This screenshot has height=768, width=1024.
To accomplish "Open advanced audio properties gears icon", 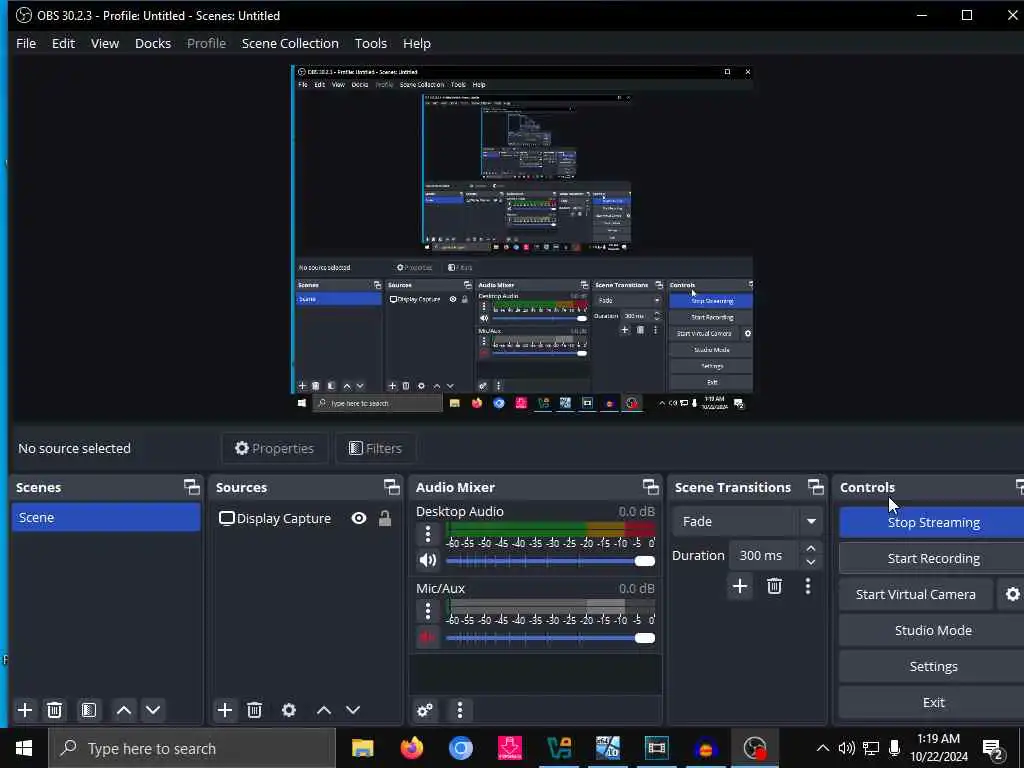I will point(425,710).
